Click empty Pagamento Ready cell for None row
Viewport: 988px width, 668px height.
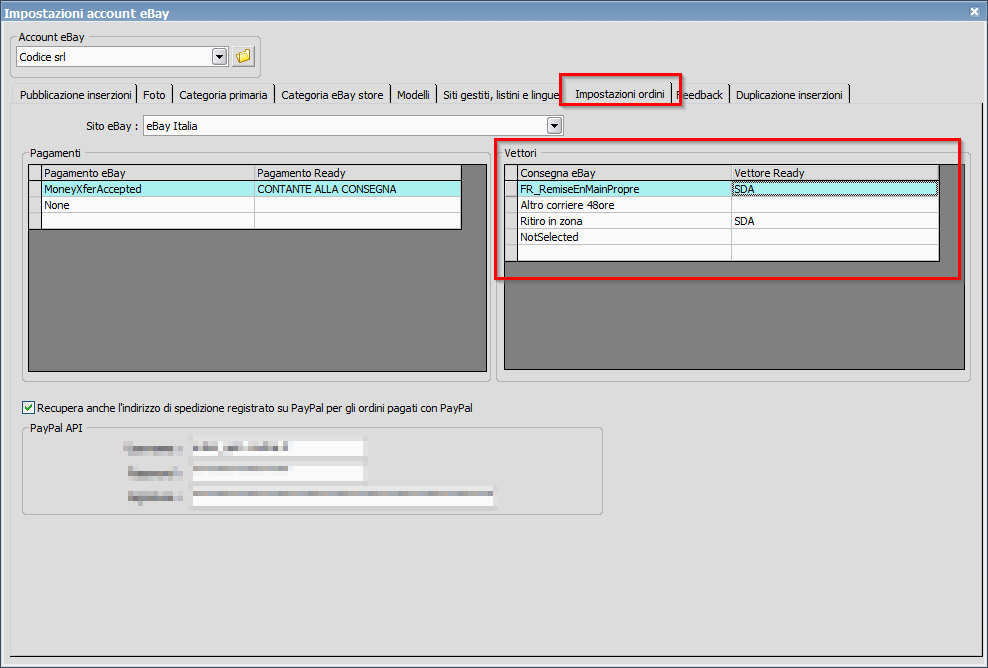pos(358,205)
